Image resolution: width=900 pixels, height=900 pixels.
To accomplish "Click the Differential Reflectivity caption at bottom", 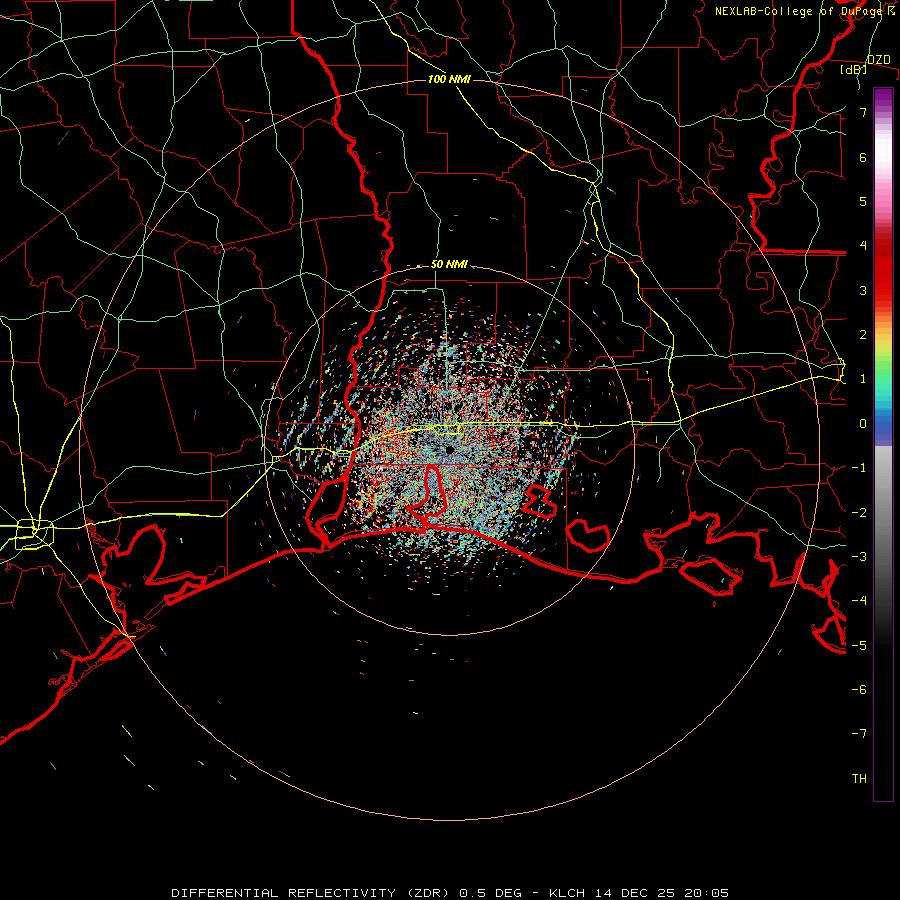I will 450,893.
